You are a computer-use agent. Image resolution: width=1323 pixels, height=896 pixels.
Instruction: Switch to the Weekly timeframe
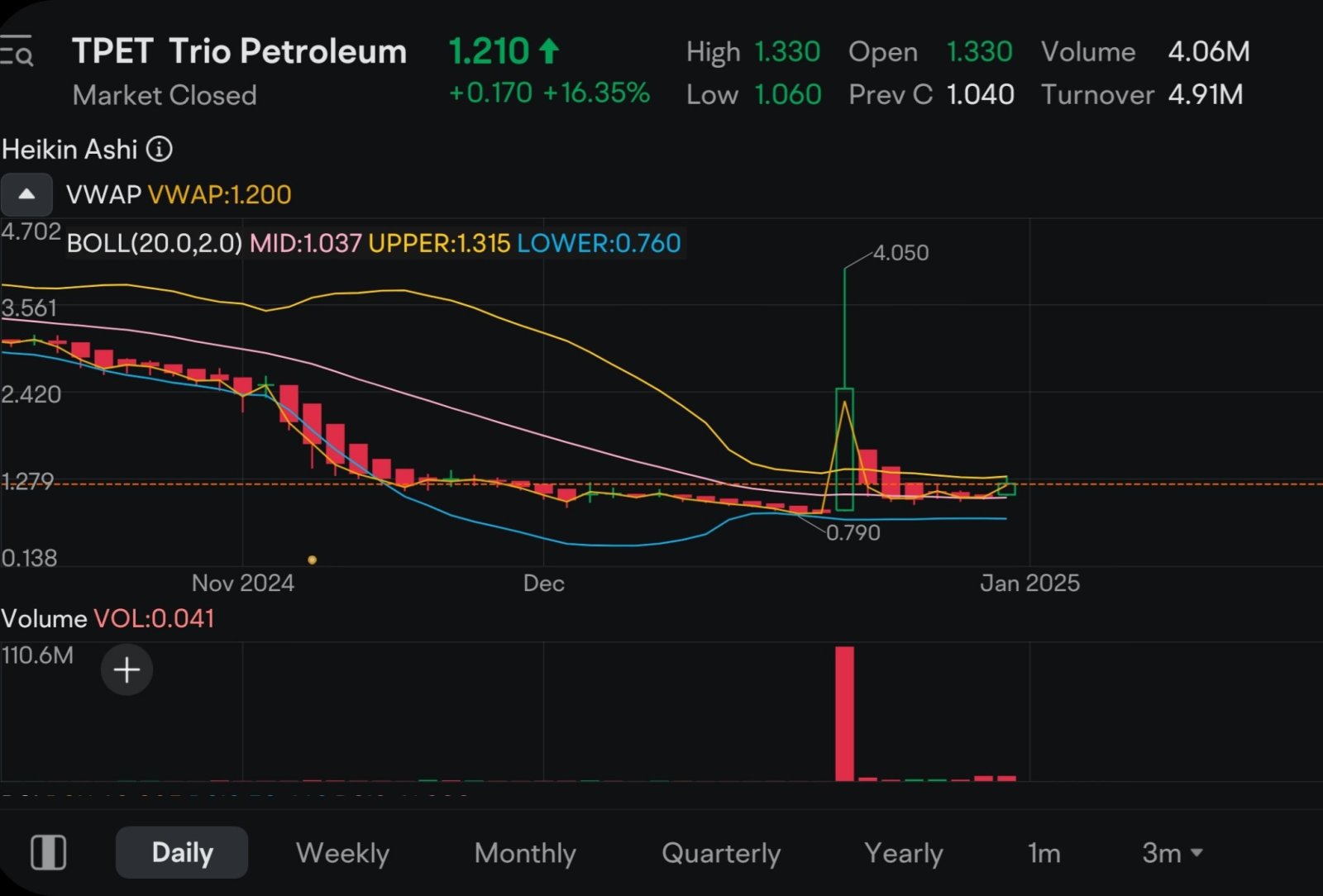pos(342,852)
